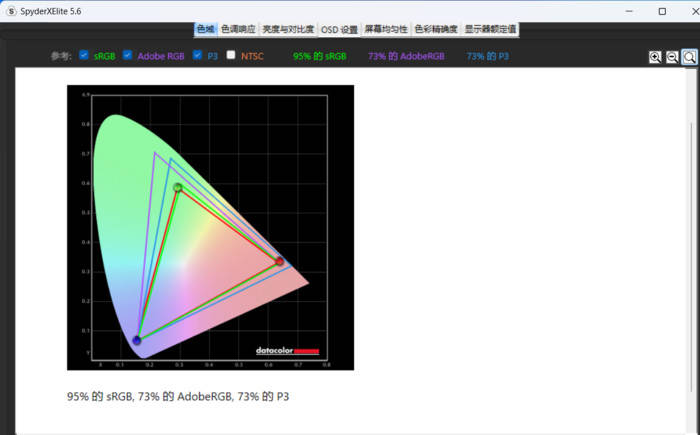700x435 pixels.
Task: Click the SpyderXElite app icon in title bar
Action: pos(11,11)
